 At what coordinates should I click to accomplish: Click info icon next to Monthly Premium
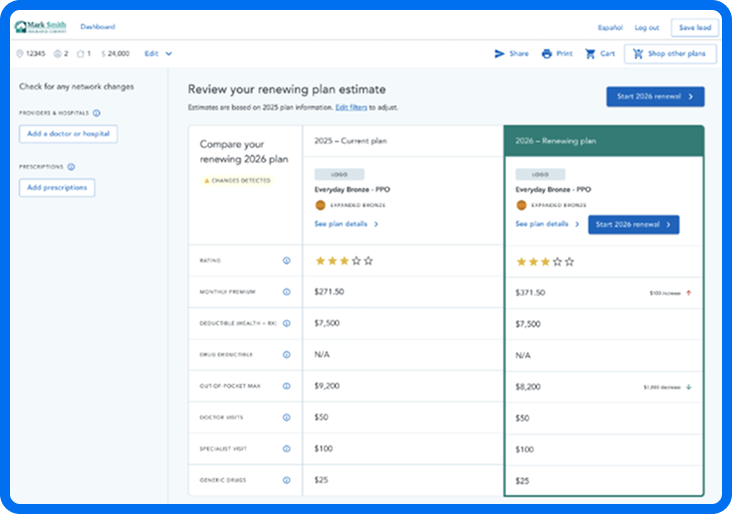(x=286, y=292)
